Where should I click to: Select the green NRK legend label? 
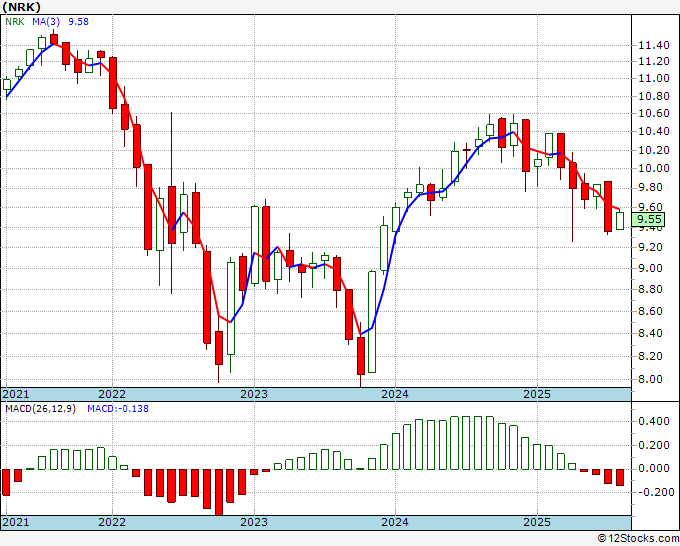tap(15, 21)
